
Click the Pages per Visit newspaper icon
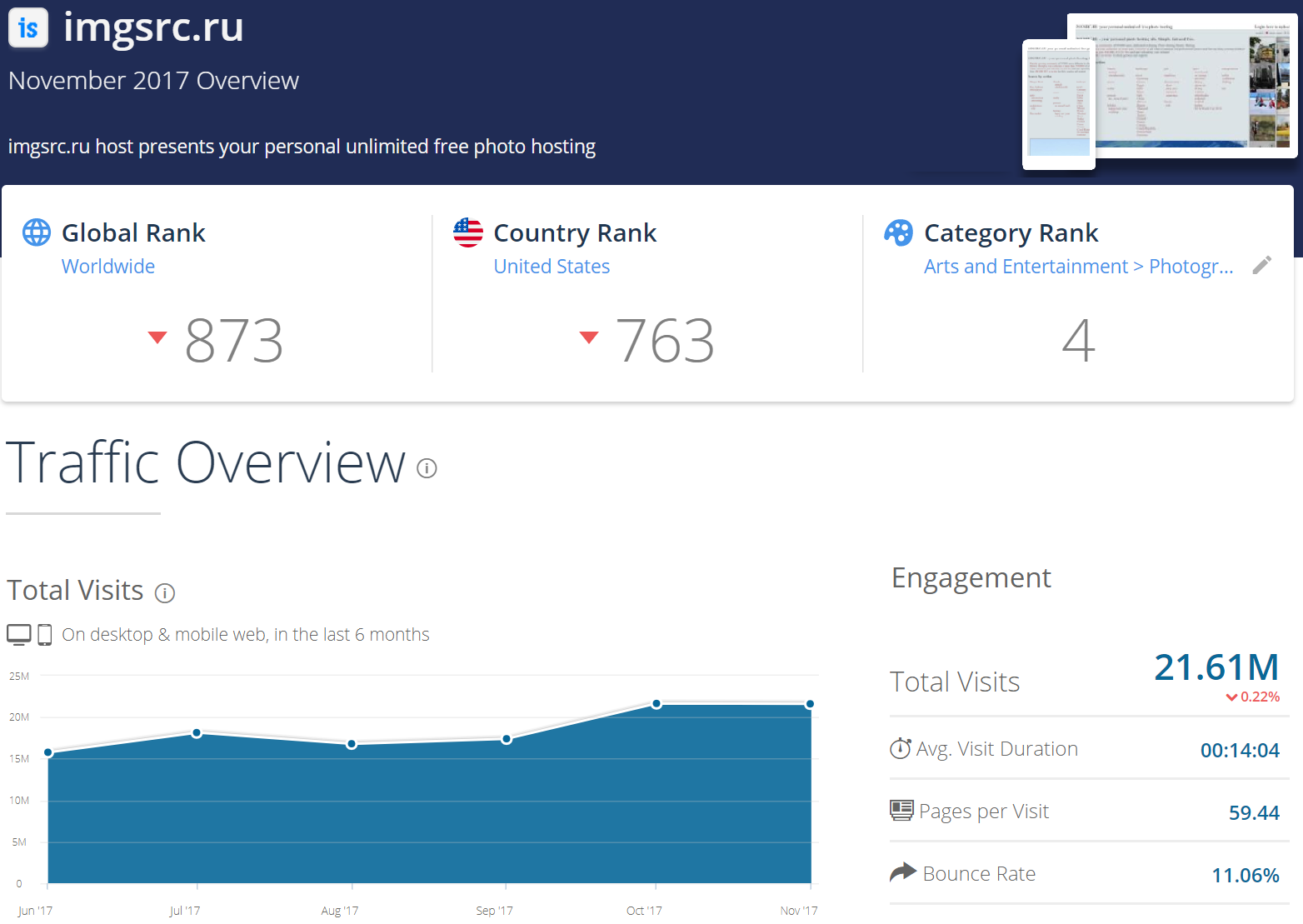901,810
